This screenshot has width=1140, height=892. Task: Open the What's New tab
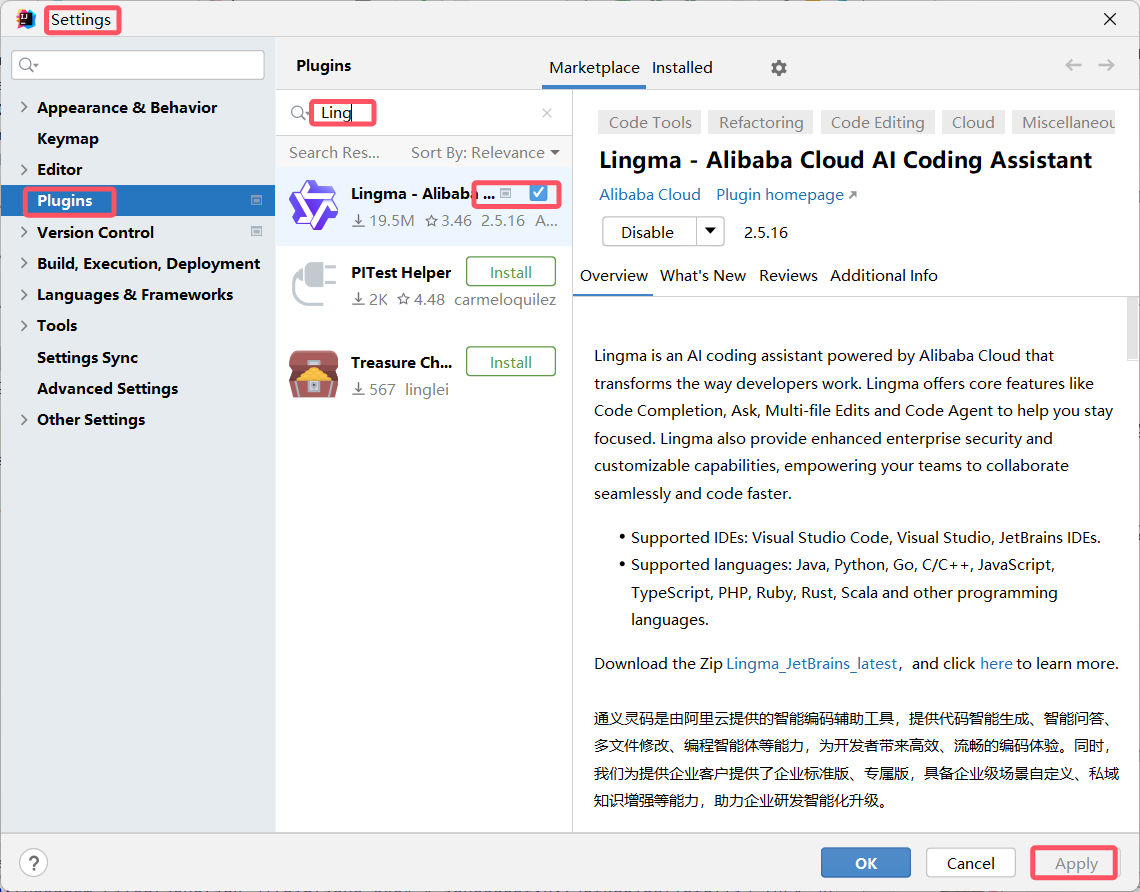(702, 276)
